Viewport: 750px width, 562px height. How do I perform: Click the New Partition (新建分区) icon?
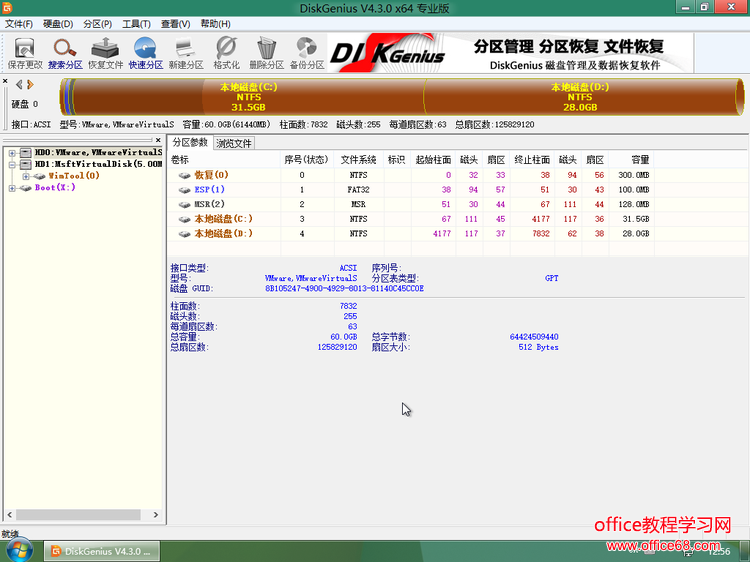click(186, 53)
